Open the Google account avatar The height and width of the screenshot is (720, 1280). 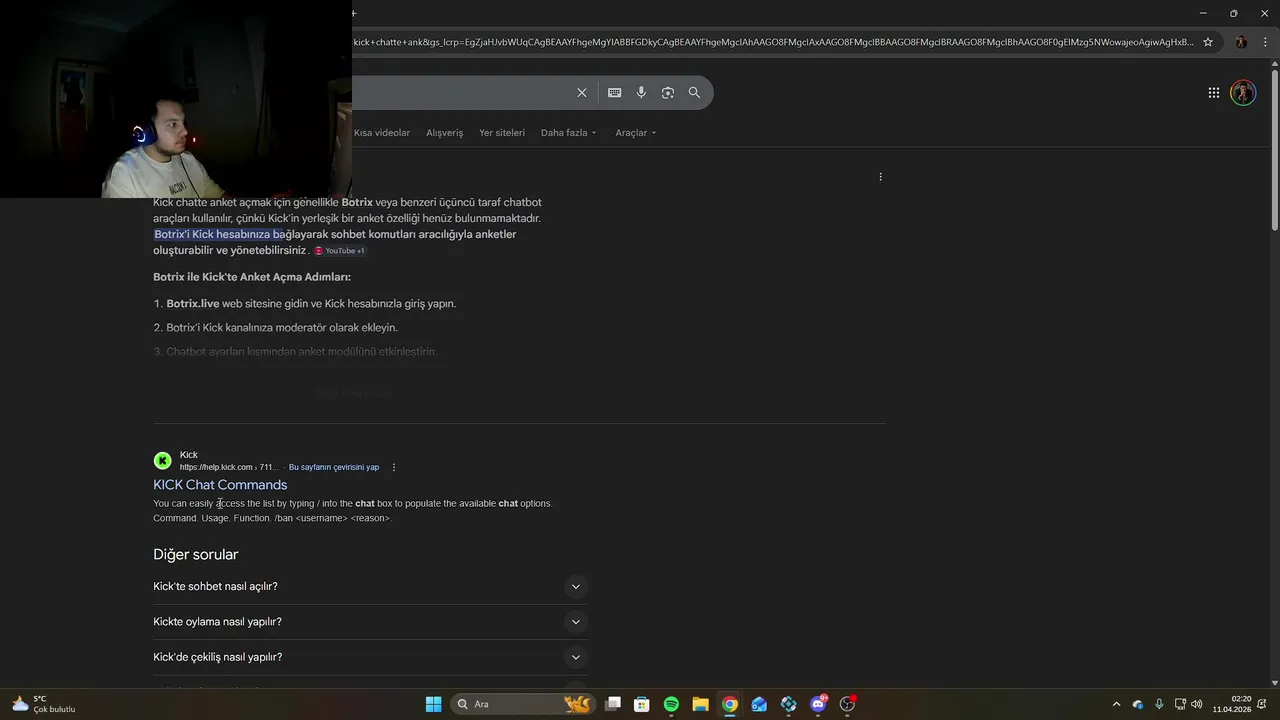click(1243, 92)
